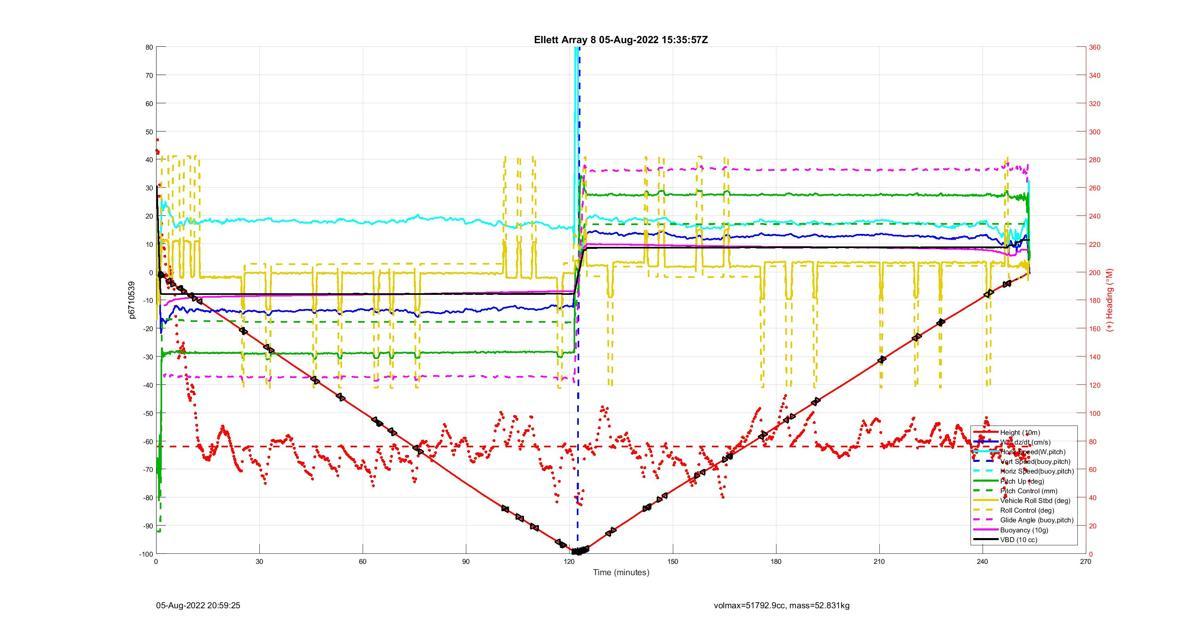Click x-axis tick label '210'
This screenshot has height=622, width=1200.
(x=879, y=562)
